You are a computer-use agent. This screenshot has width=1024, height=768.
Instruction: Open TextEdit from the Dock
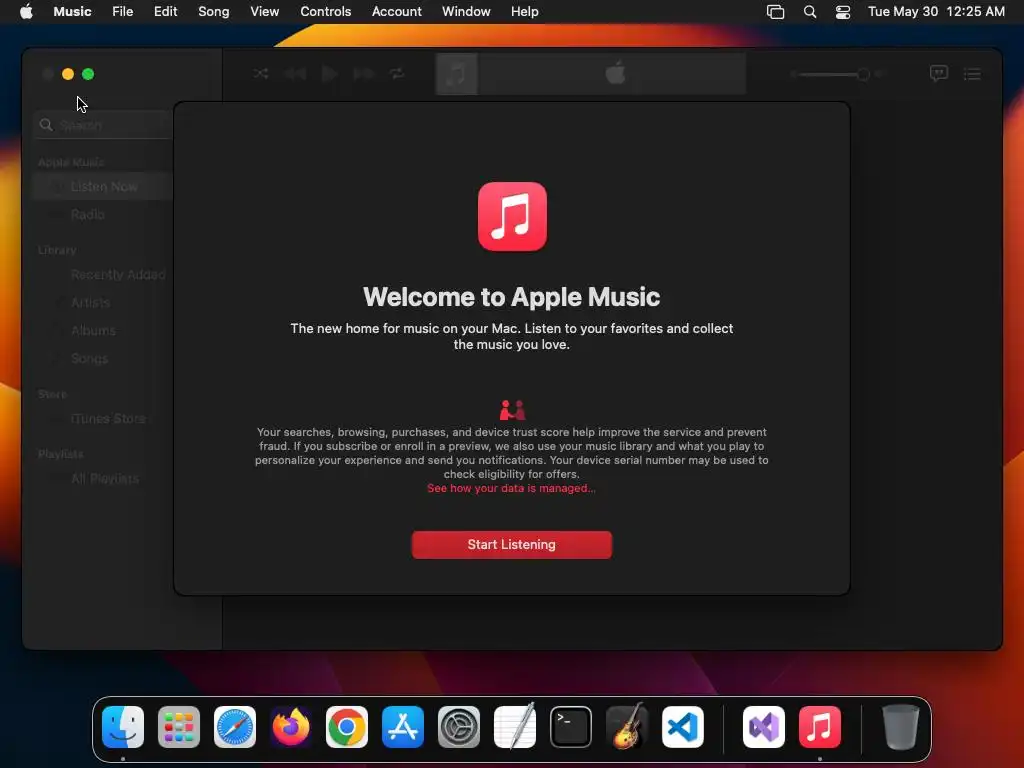pyautogui.click(x=515, y=727)
